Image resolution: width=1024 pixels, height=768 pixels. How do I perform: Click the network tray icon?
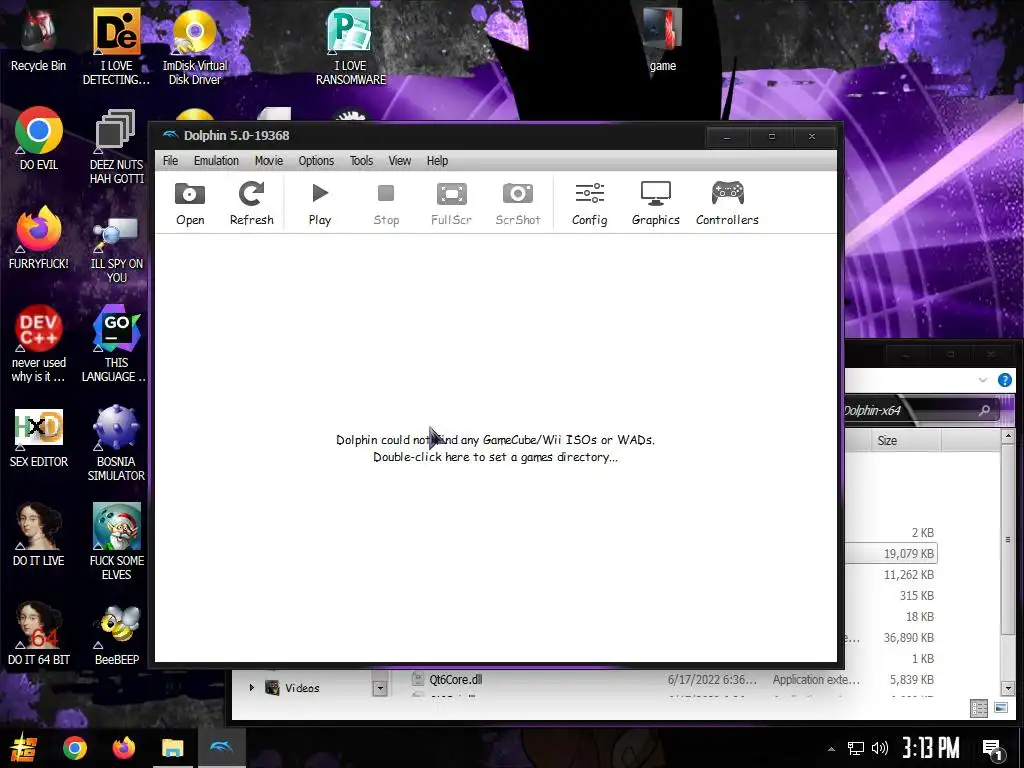pos(856,748)
